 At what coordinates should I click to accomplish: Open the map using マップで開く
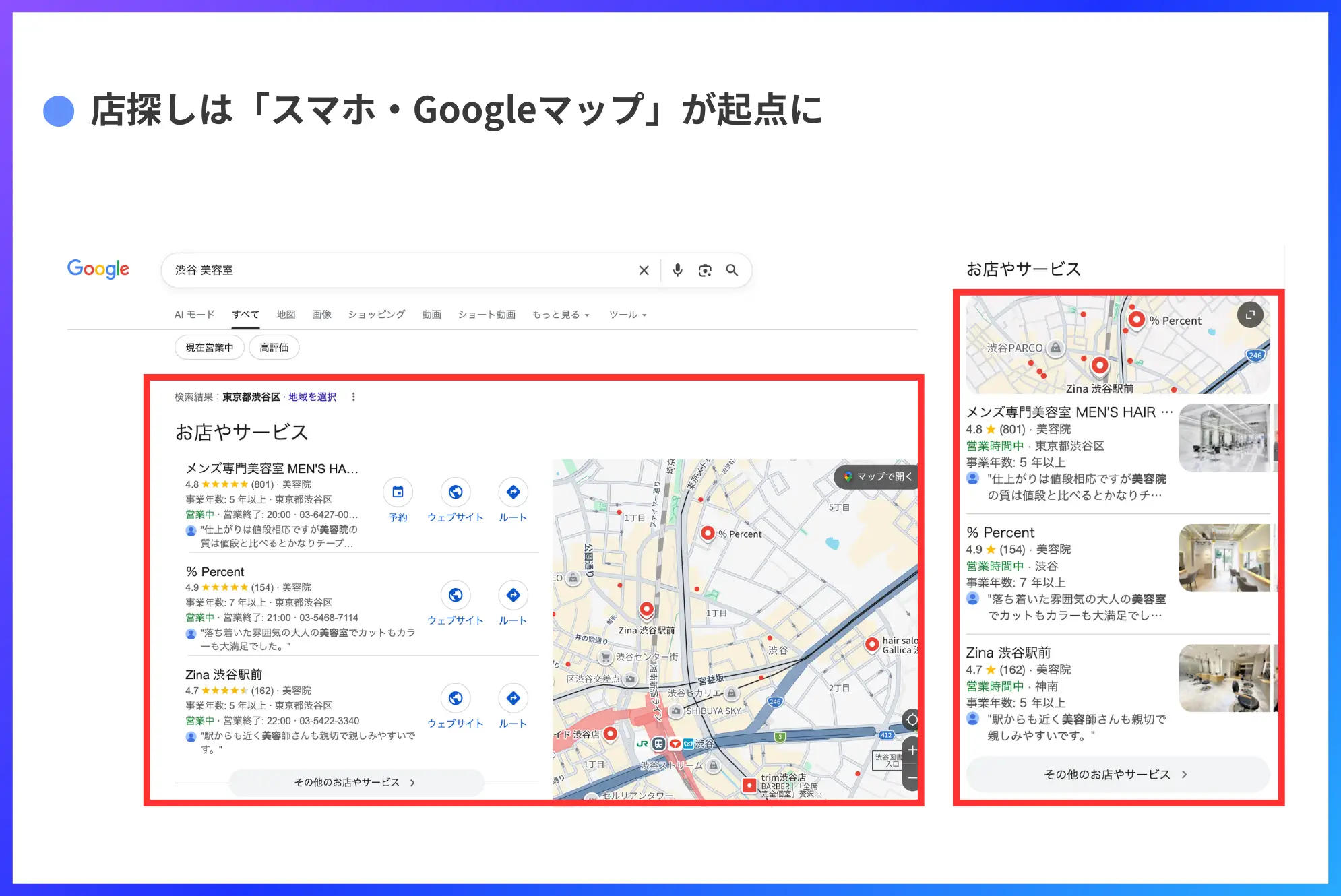876,477
